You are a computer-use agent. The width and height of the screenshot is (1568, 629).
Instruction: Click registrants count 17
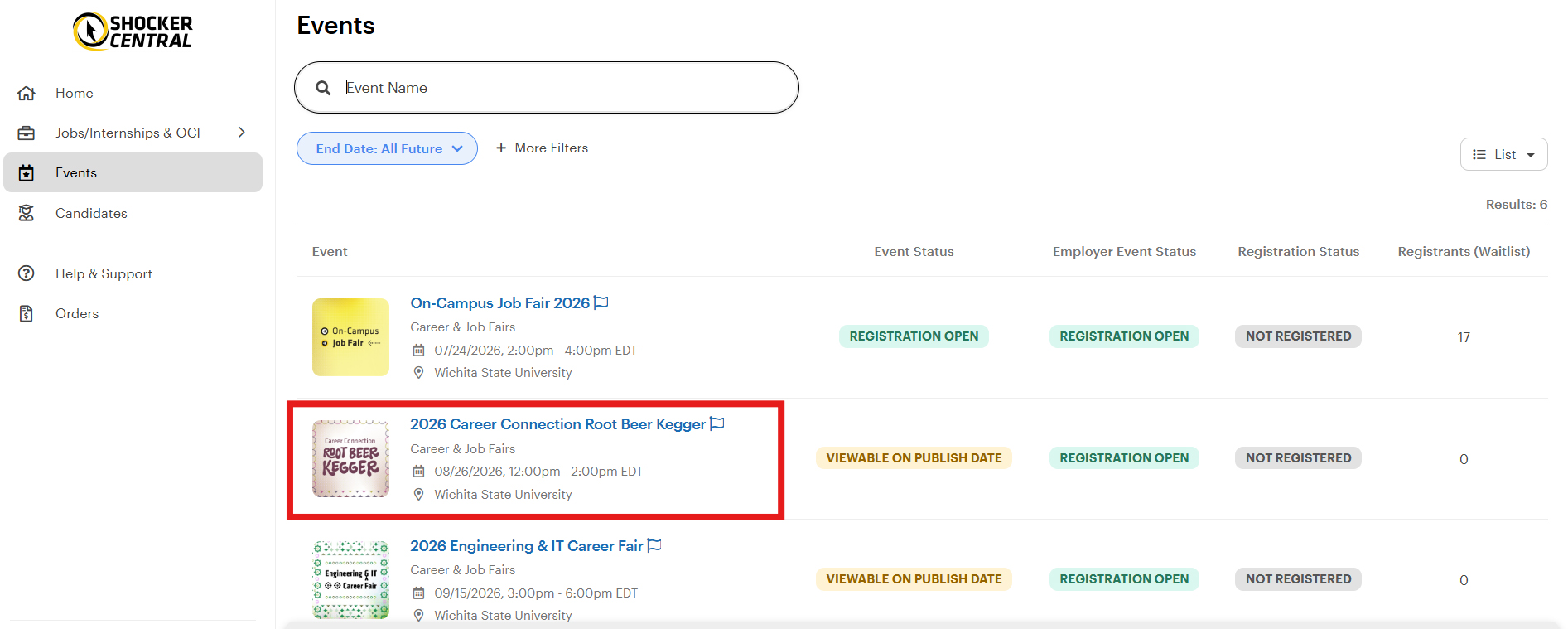(x=1464, y=337)
